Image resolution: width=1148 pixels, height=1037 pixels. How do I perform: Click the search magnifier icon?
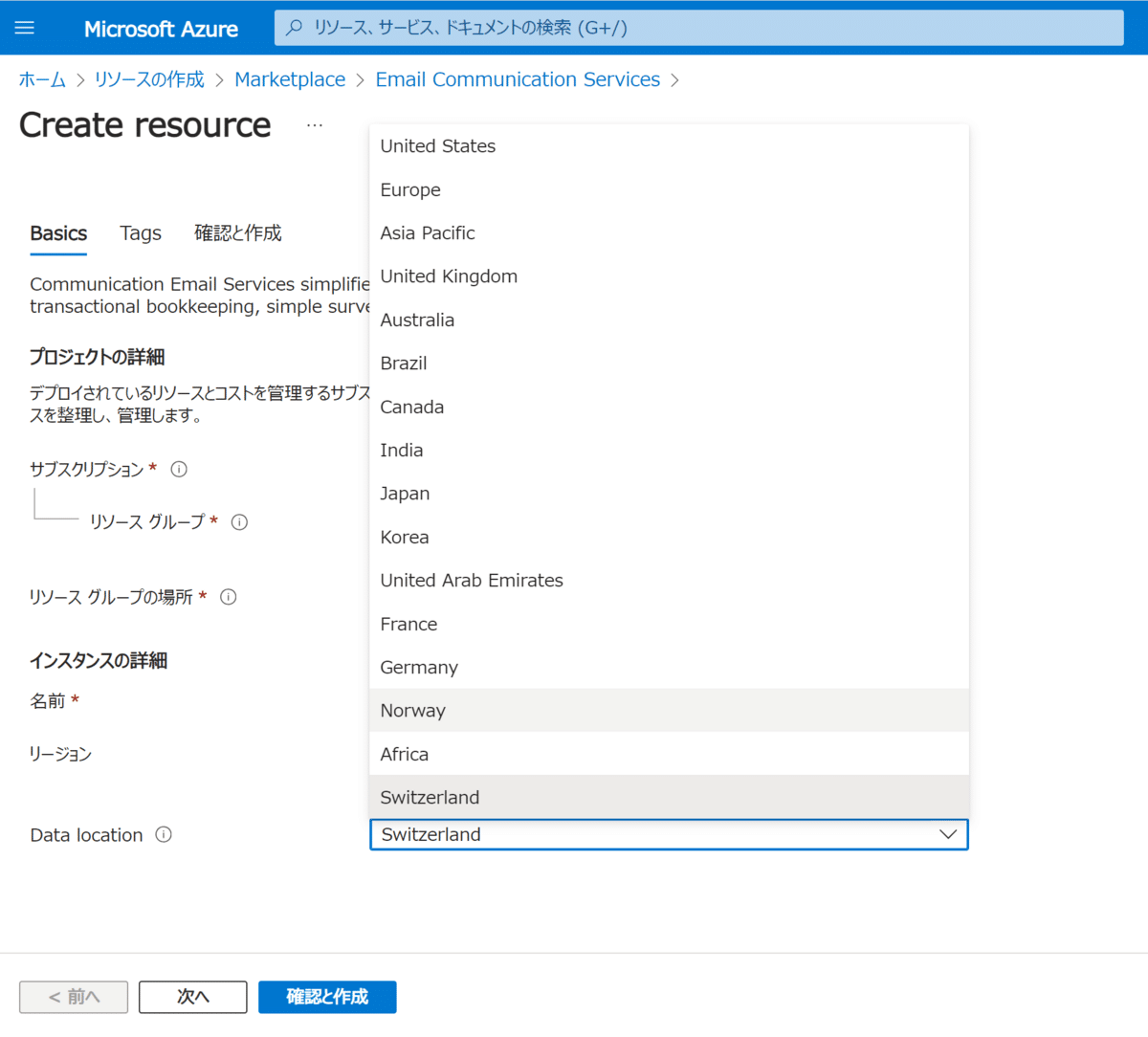(295, 28)
